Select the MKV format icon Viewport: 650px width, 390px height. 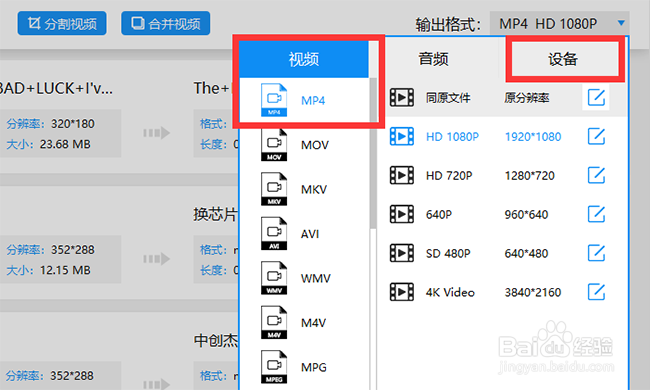274,189
